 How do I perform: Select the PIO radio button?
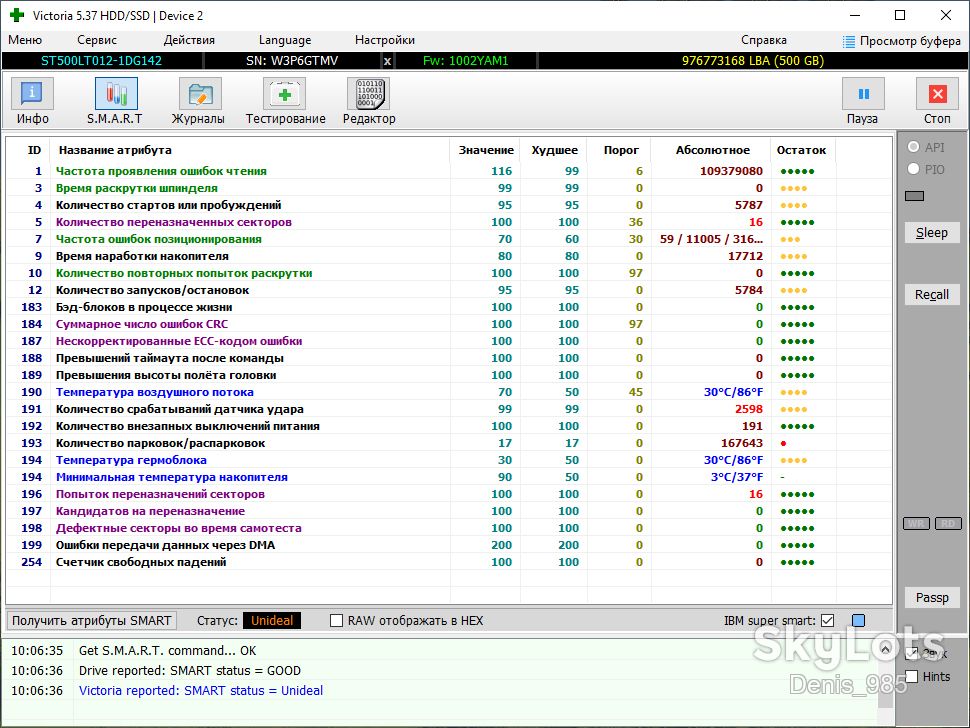click(x=913, y=169)
